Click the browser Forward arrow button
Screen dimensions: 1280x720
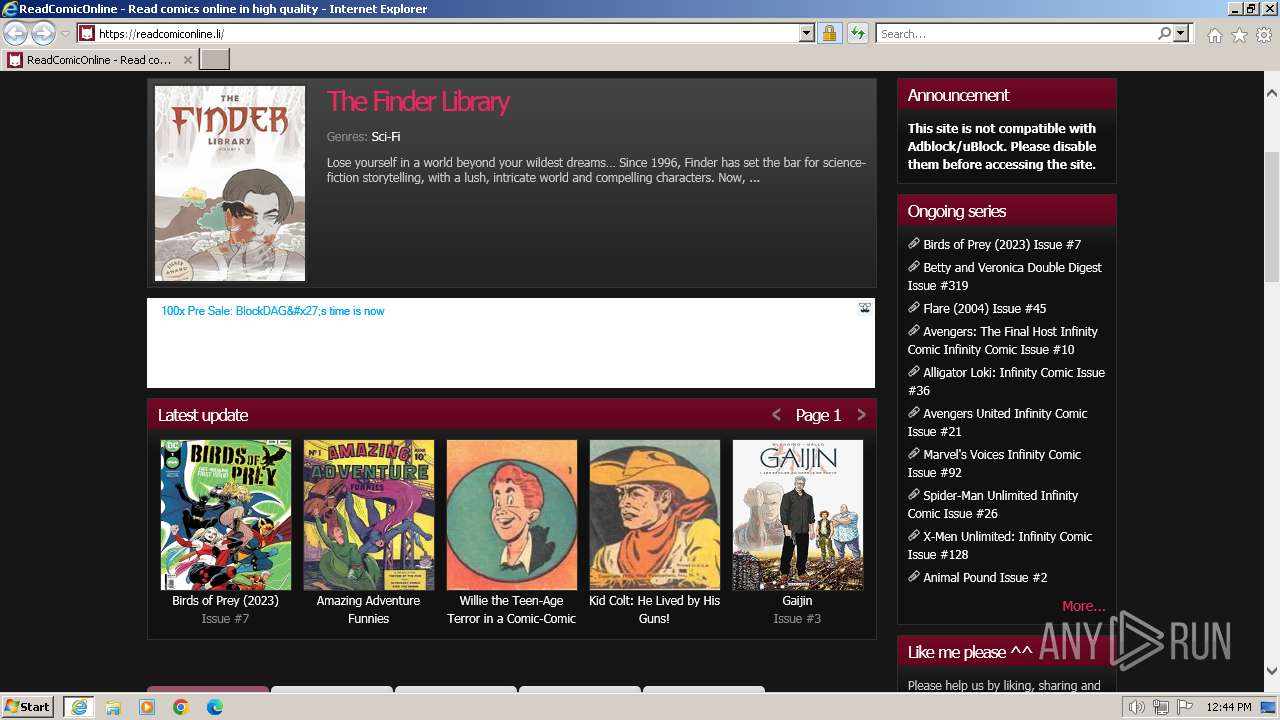(x=43, y=33)
